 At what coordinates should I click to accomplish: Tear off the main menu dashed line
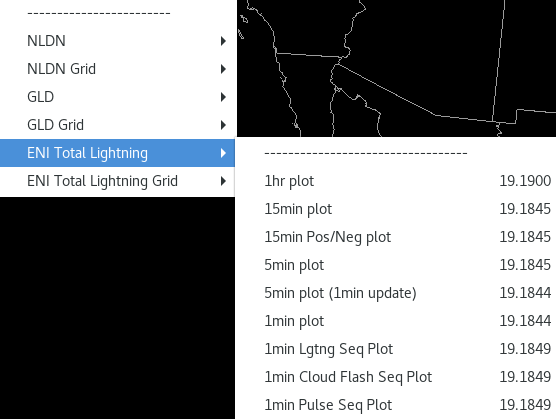(x=99, y=13)
